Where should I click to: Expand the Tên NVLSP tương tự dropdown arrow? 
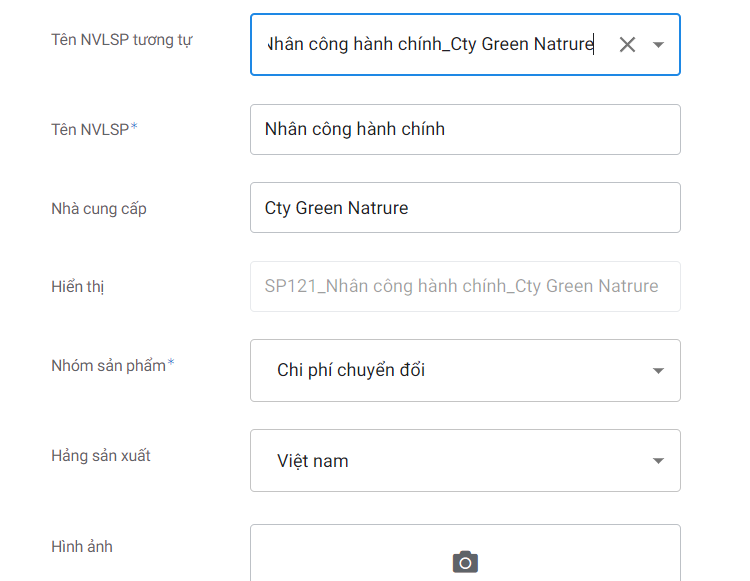pos(658,45)
